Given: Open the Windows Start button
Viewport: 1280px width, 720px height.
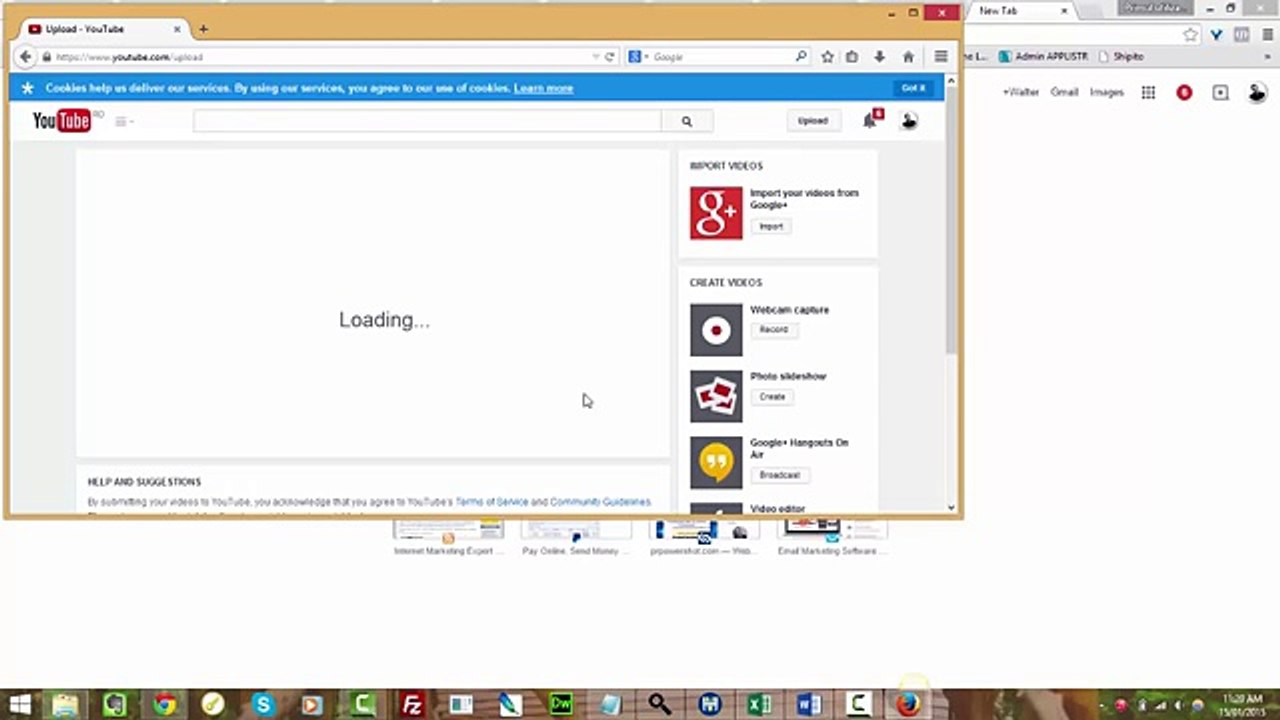Looking at the screenshot, I should [x=19, y=705].
